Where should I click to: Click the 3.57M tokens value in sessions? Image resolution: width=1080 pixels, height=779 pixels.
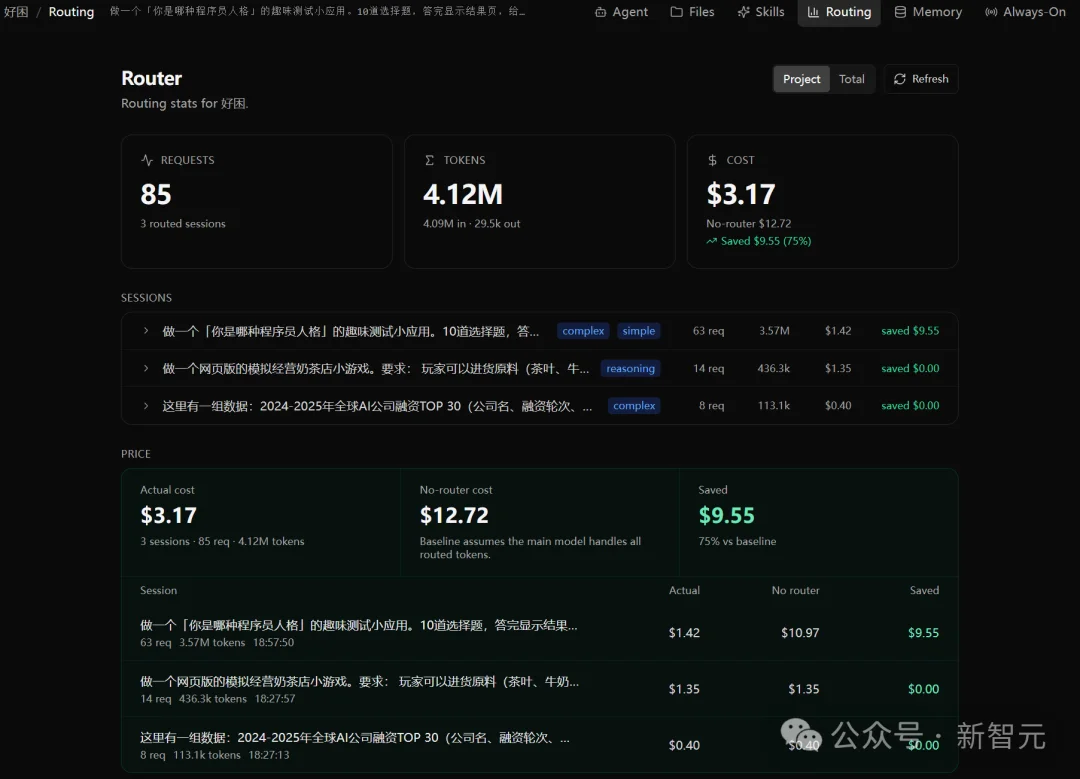(774, 331)
